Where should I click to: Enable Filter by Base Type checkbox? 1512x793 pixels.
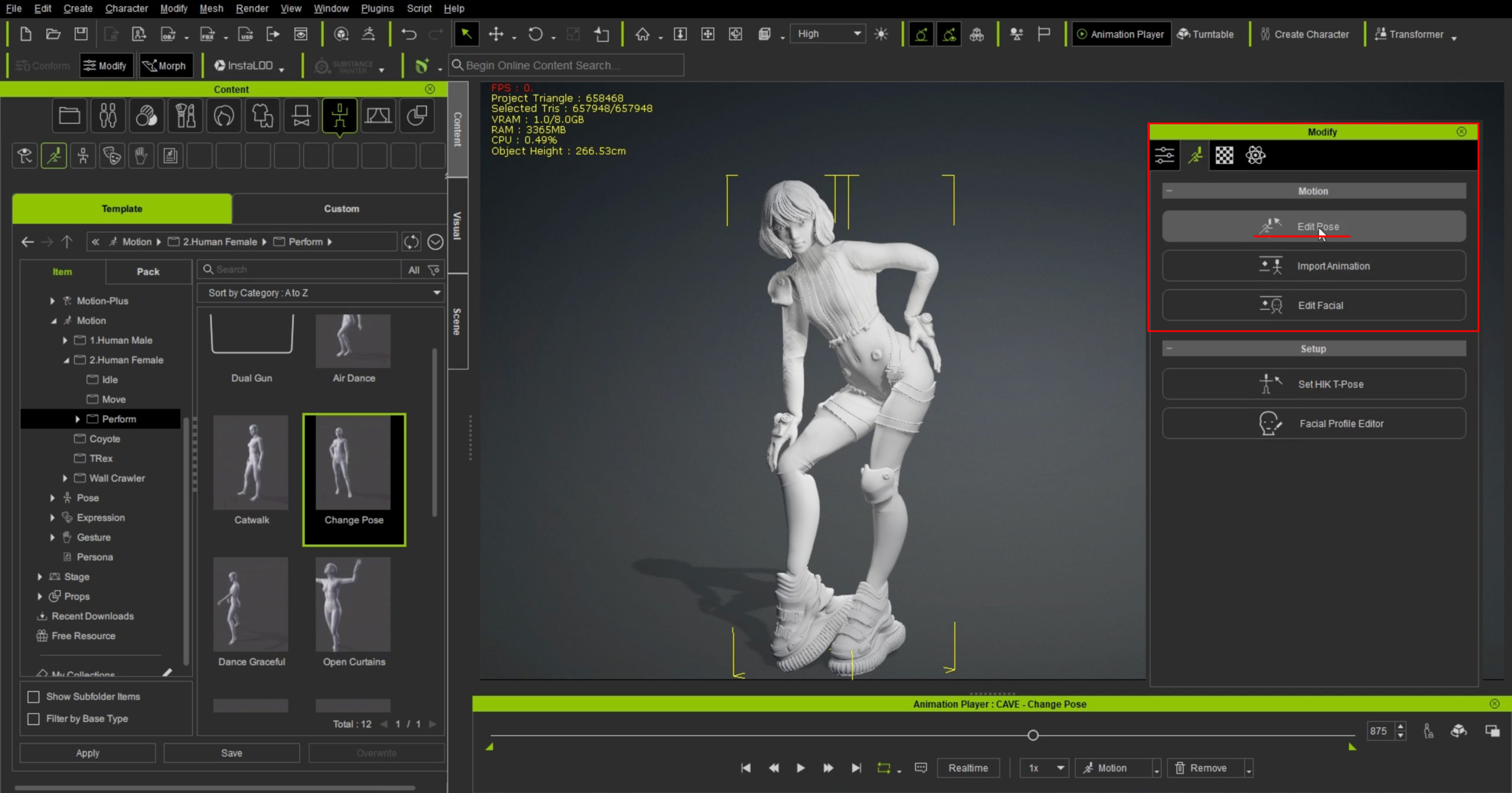(34, 719)
